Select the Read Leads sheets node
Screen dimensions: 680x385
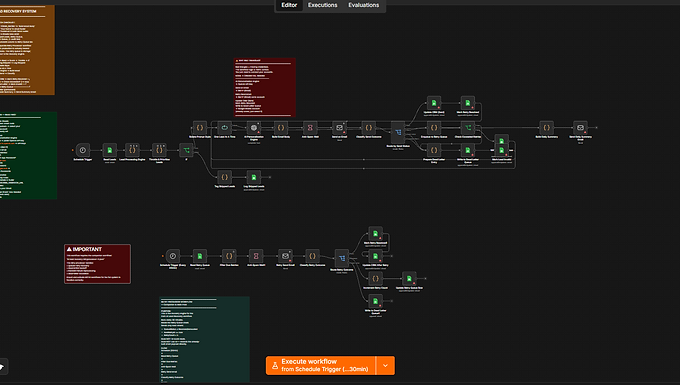[110, 150]
